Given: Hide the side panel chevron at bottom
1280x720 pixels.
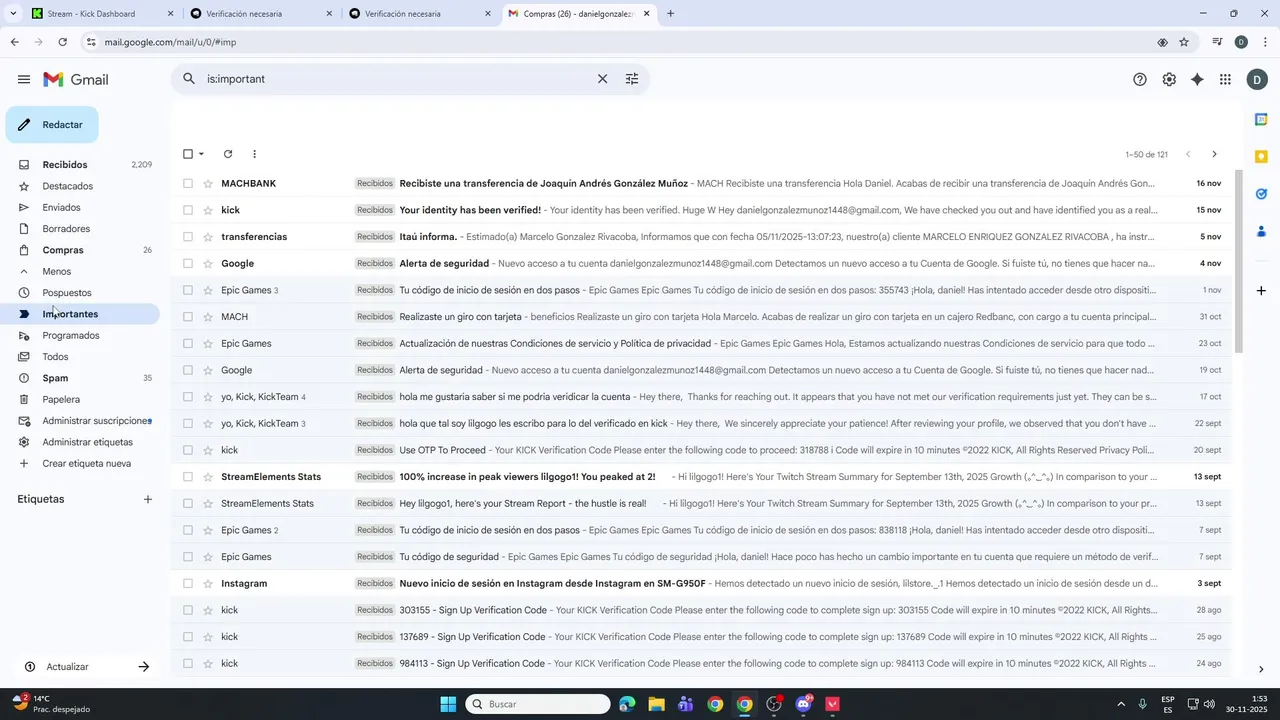Looking at the screenshot, I should [x=1261, y=669].
